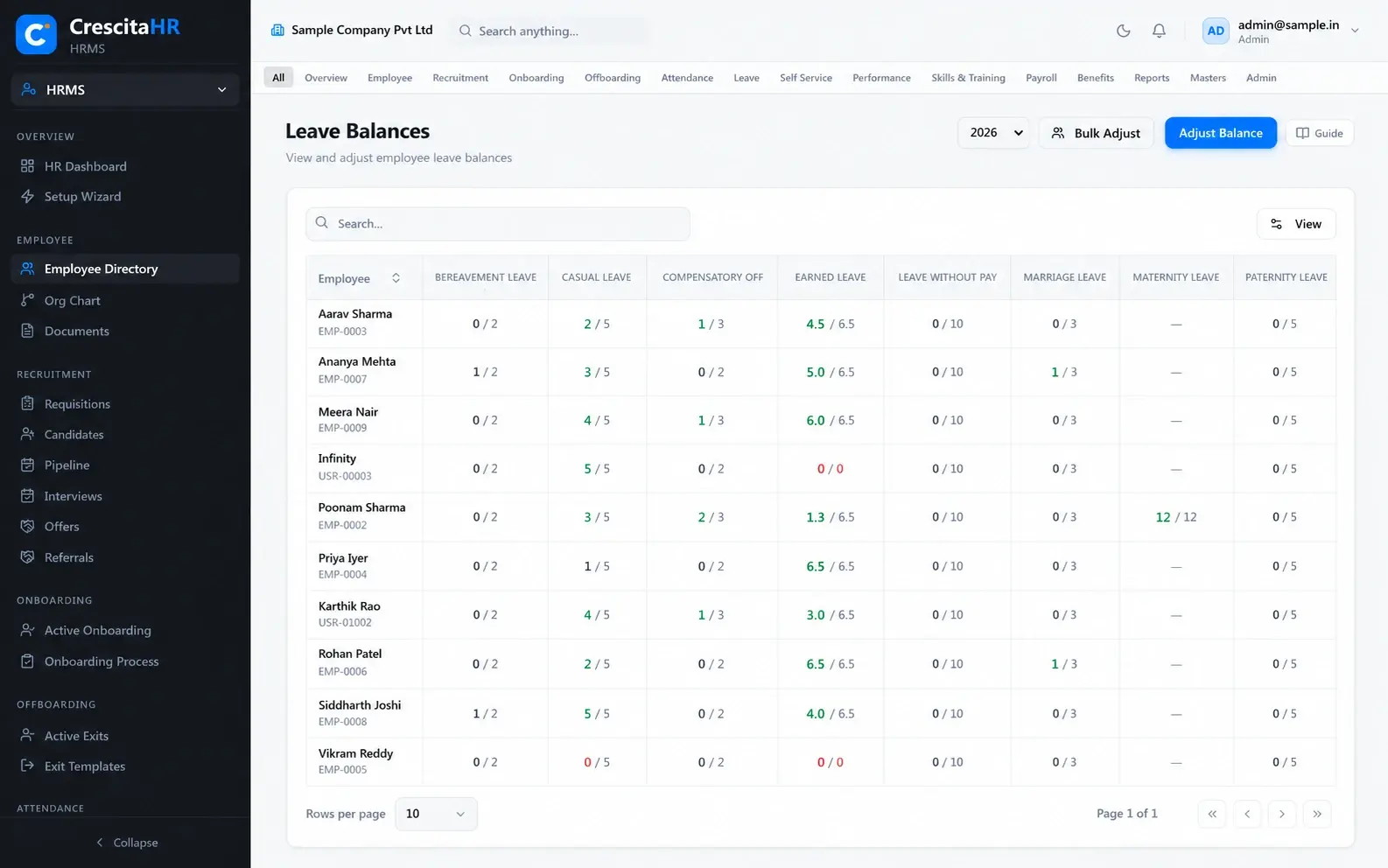
Task: Go to the previous page arrow
Action: [1247, 814]
